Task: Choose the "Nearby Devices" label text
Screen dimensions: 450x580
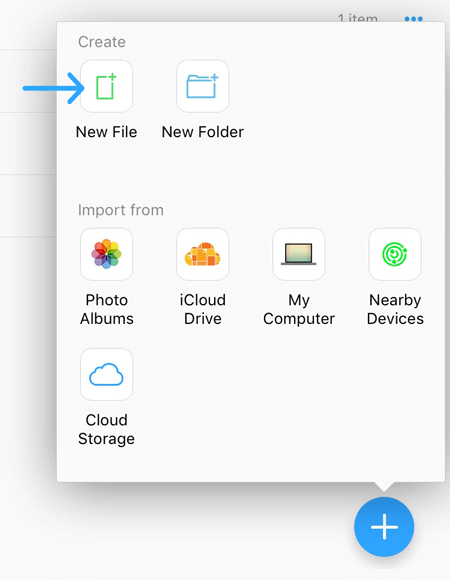Action: tap(395, 309)
